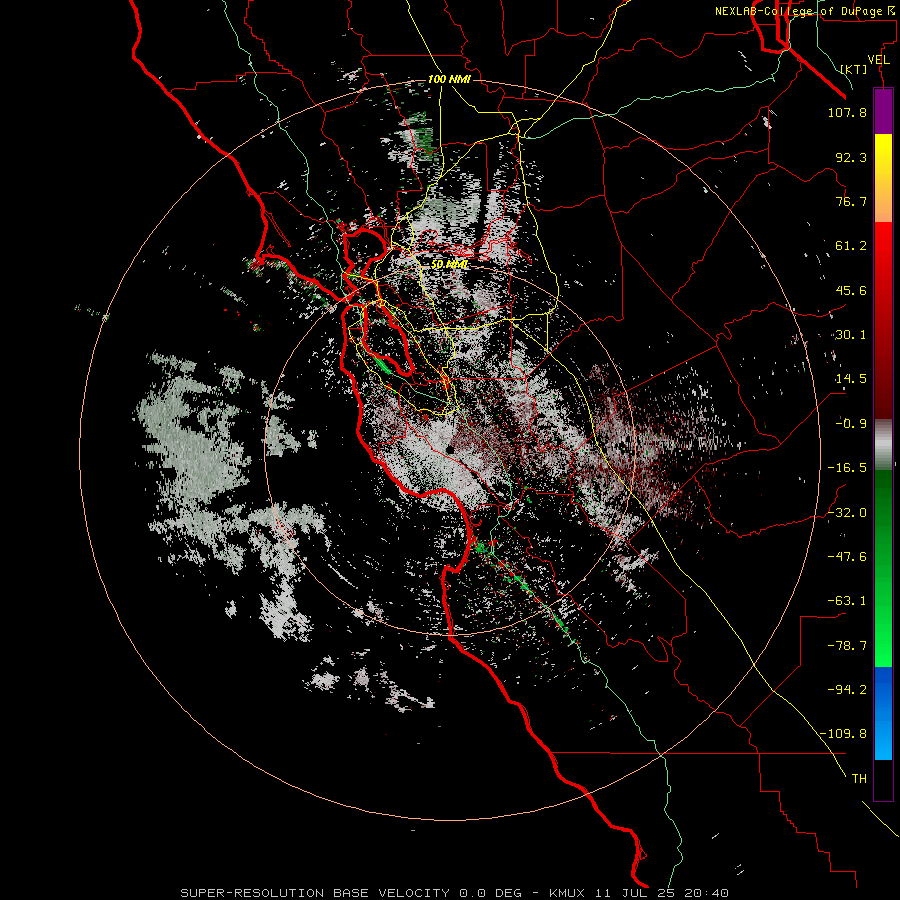Select the -94.2 scale value

pos(847,689)
